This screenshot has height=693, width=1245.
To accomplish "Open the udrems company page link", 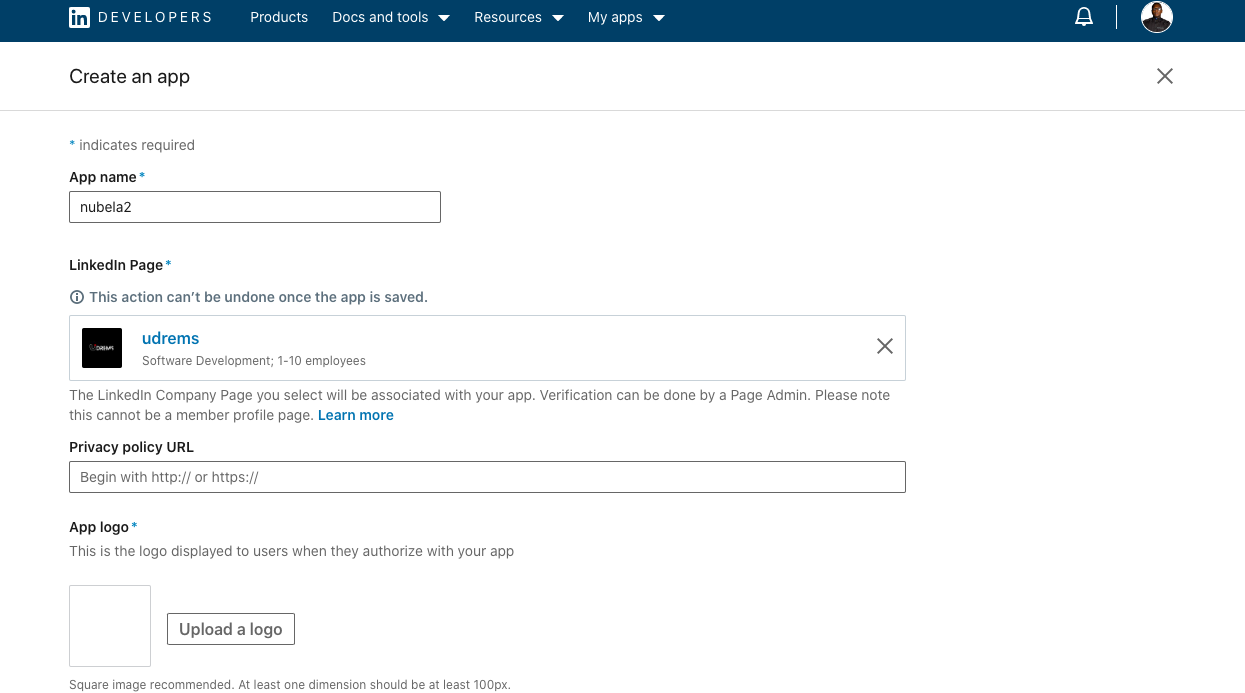I will (171, 338).
